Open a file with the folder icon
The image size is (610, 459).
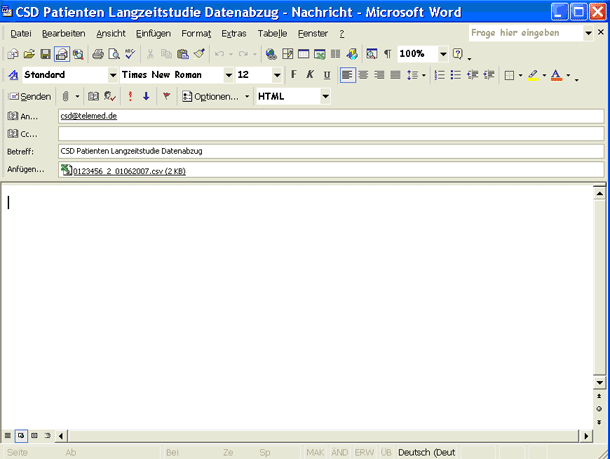coord(29,54)
